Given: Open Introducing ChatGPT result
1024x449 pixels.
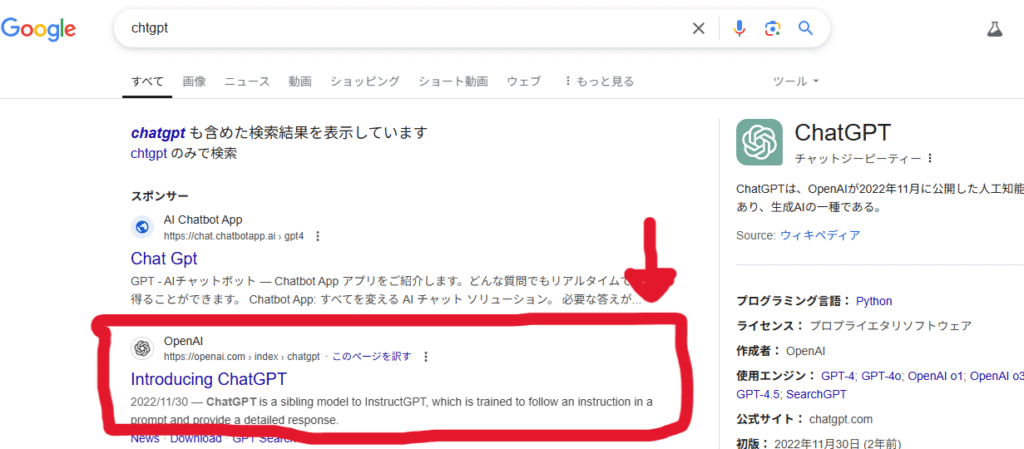Looking at the screenshot, I should (208, 379).
